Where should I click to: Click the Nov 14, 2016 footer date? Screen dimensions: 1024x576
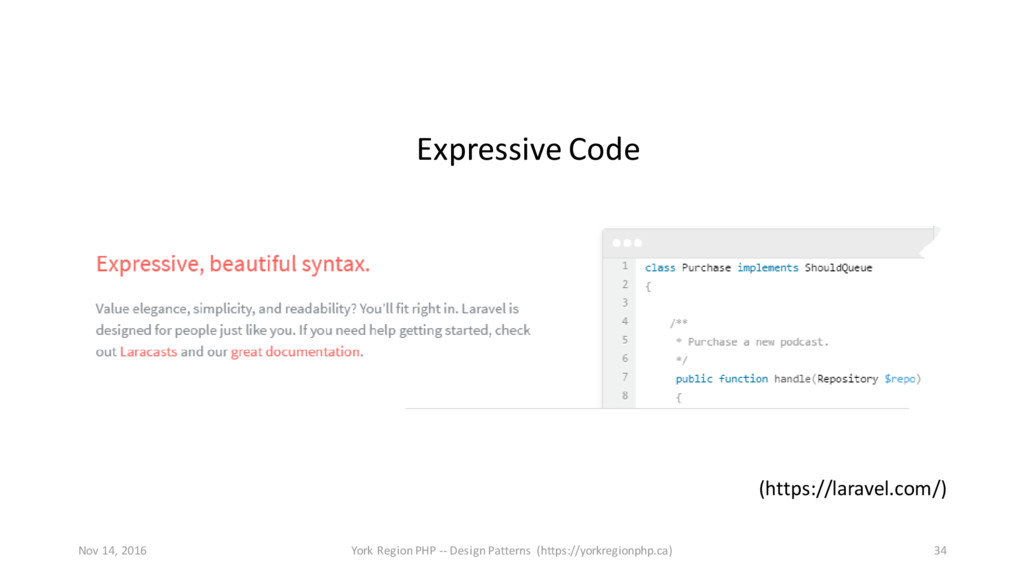[x=112, y=551]
